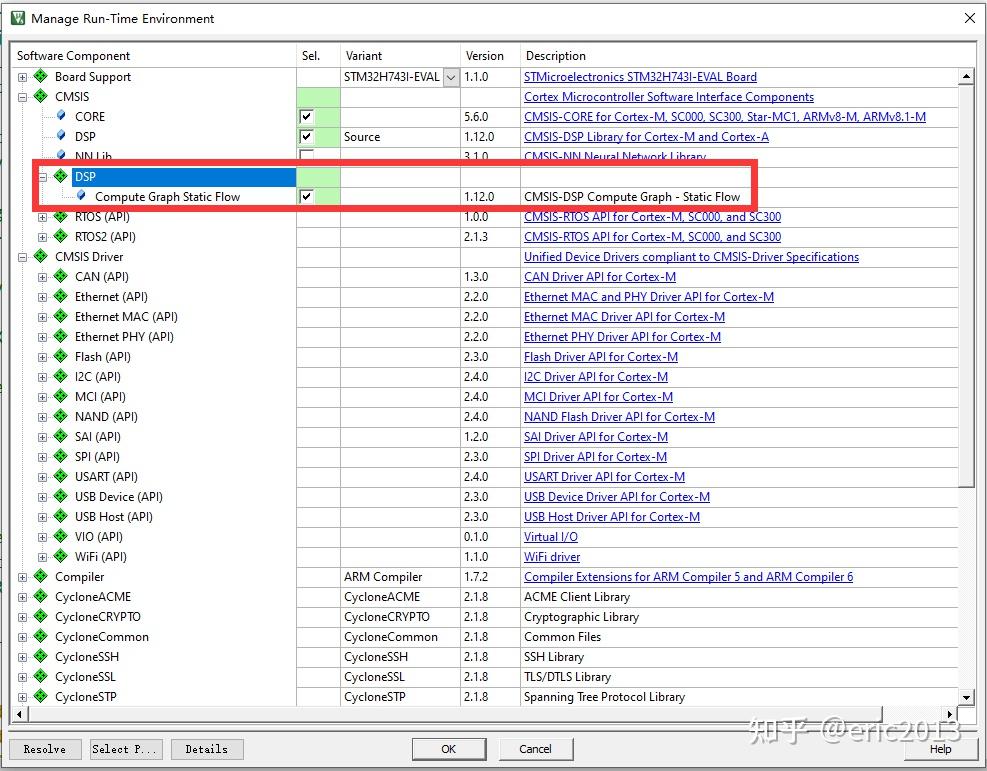Click the Select Packs button
987x771 pixels.
[127, 749]
